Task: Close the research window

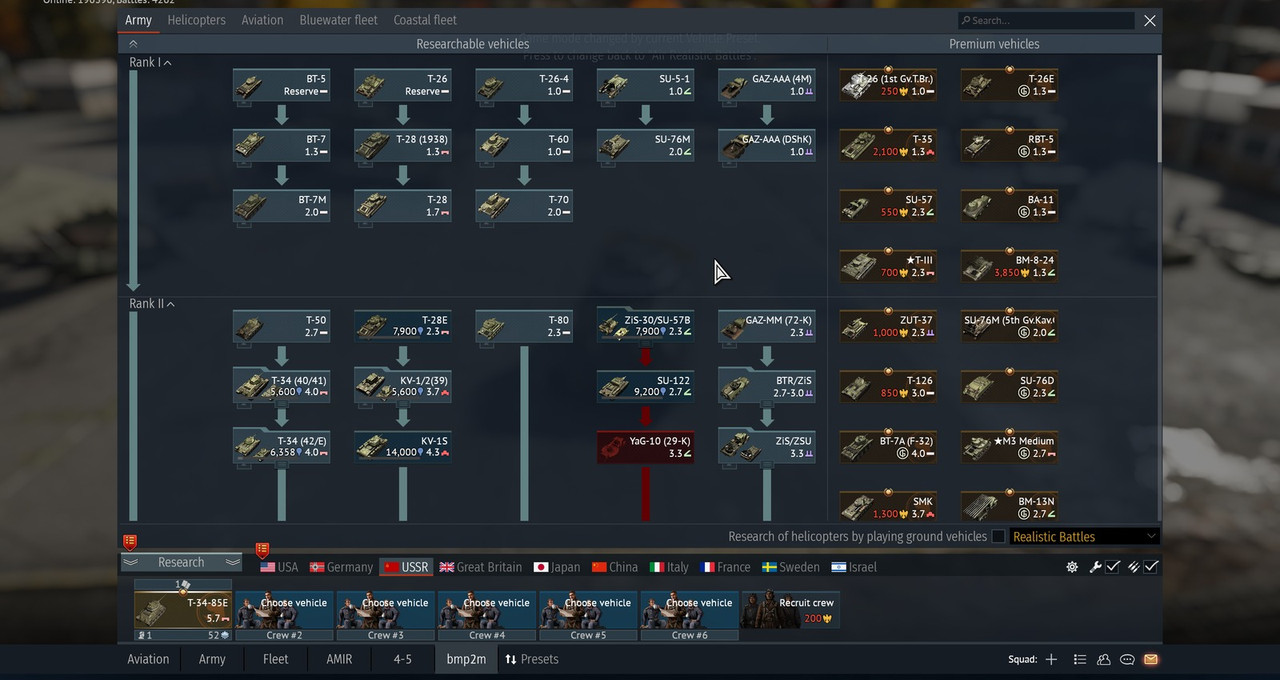Action: pos(1150,20)
